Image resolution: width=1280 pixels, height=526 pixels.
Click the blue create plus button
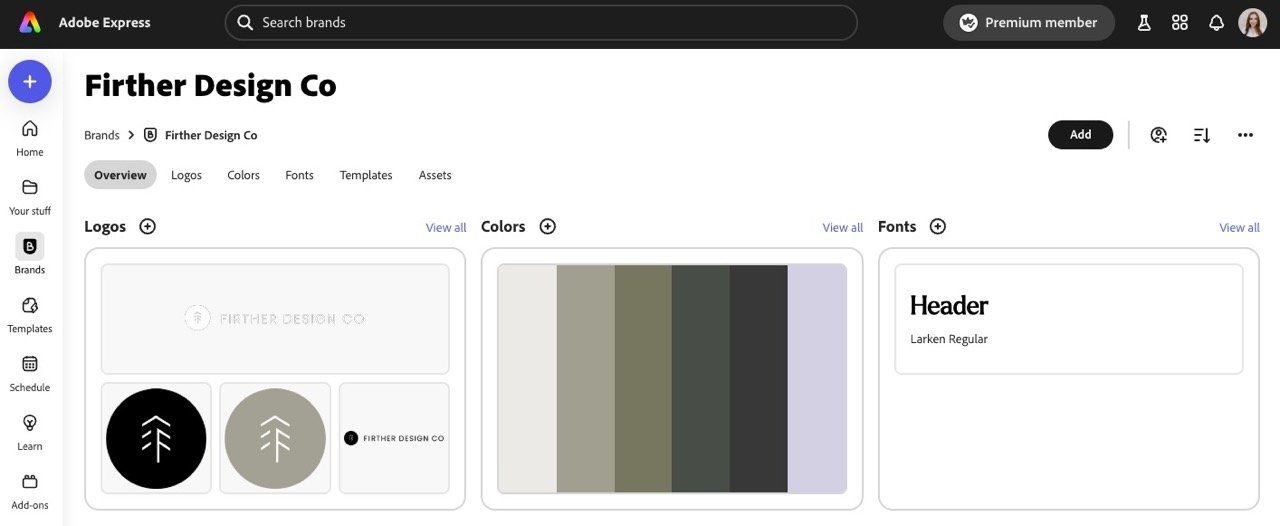30,81
